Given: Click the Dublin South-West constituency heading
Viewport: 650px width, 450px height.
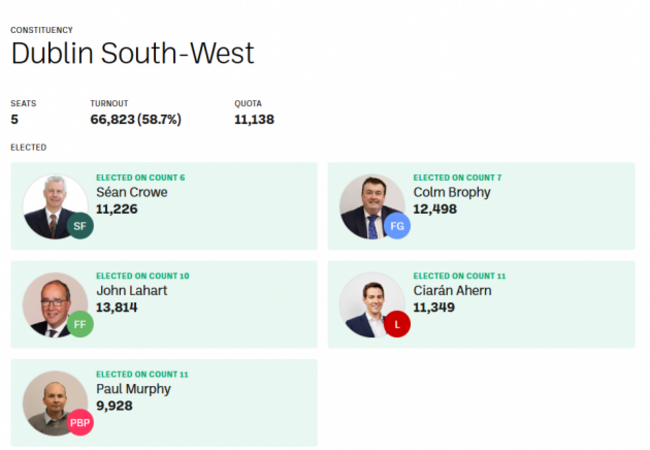Looking at the screenshot, I should click(133, 53).
